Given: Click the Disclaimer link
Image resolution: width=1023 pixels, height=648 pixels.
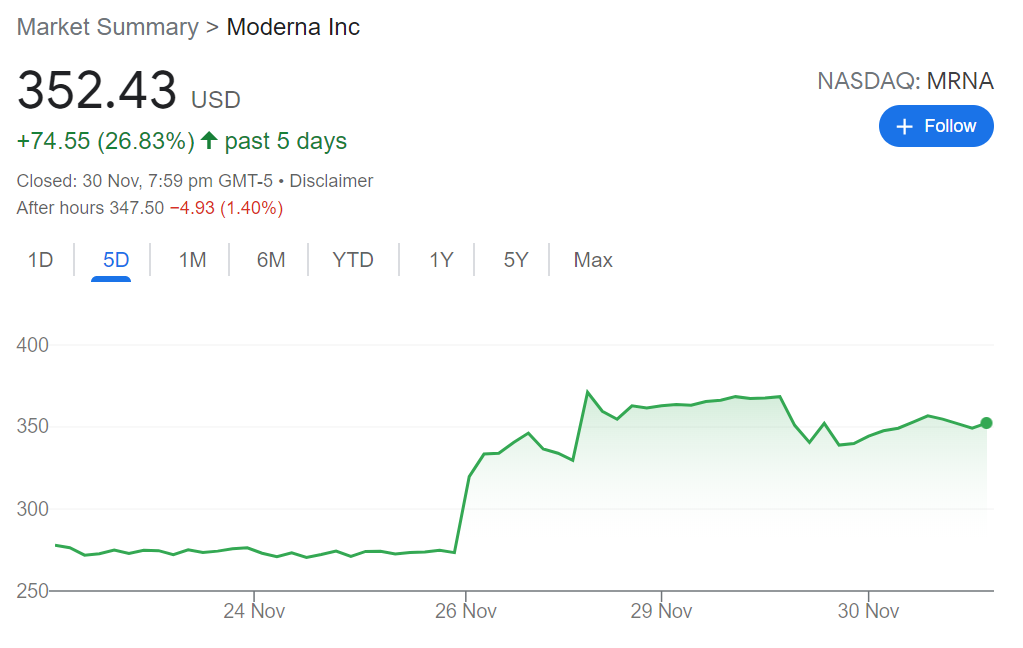Looking at the screenshot, I should pos(331,181).
